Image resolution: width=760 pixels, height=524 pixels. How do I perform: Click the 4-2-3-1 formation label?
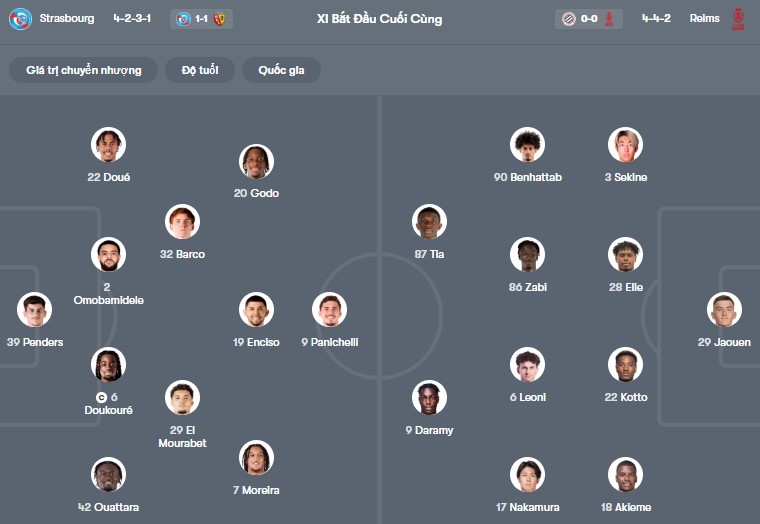[x=133, y=18]
